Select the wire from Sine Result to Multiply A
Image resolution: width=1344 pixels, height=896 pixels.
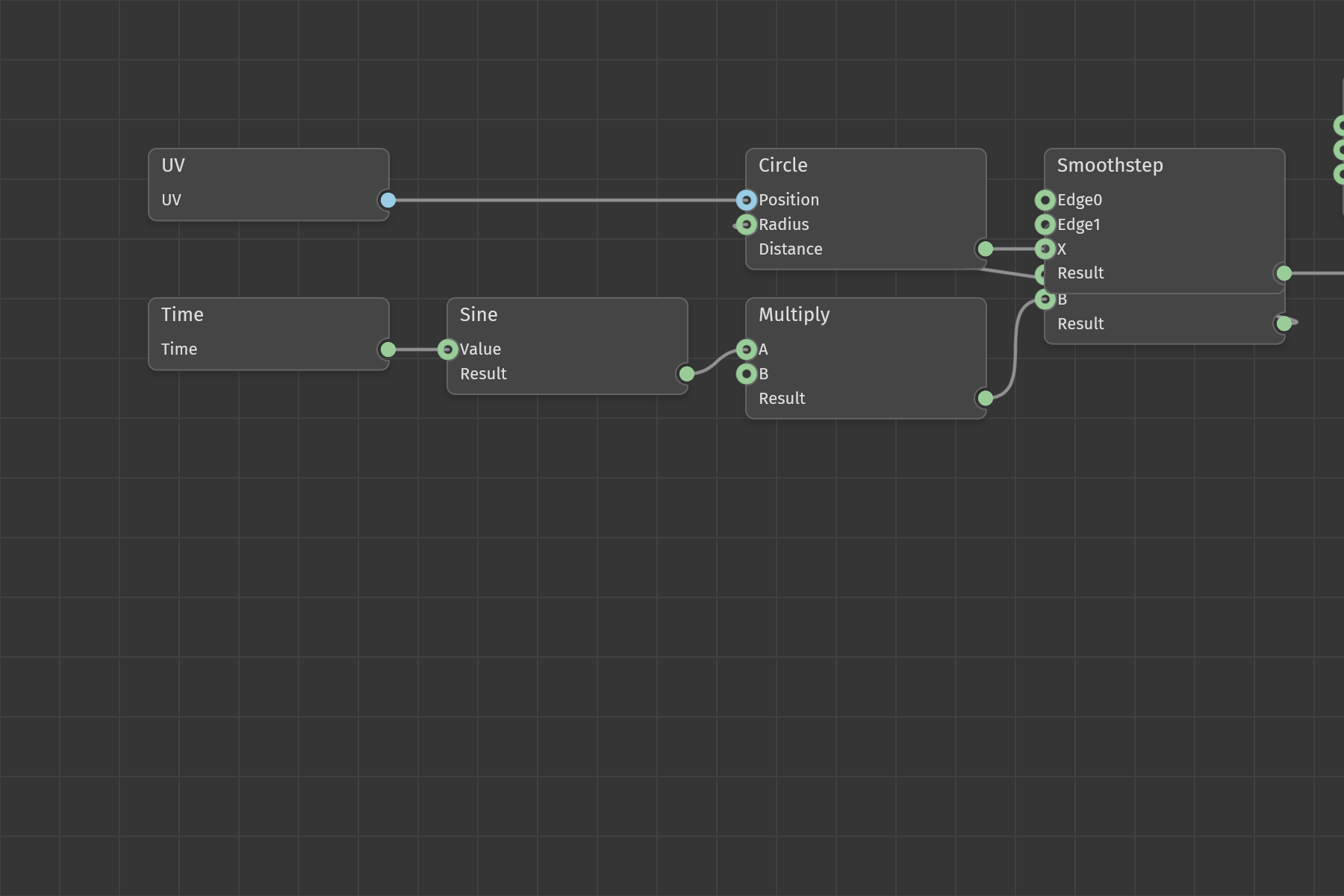(715, 362)
